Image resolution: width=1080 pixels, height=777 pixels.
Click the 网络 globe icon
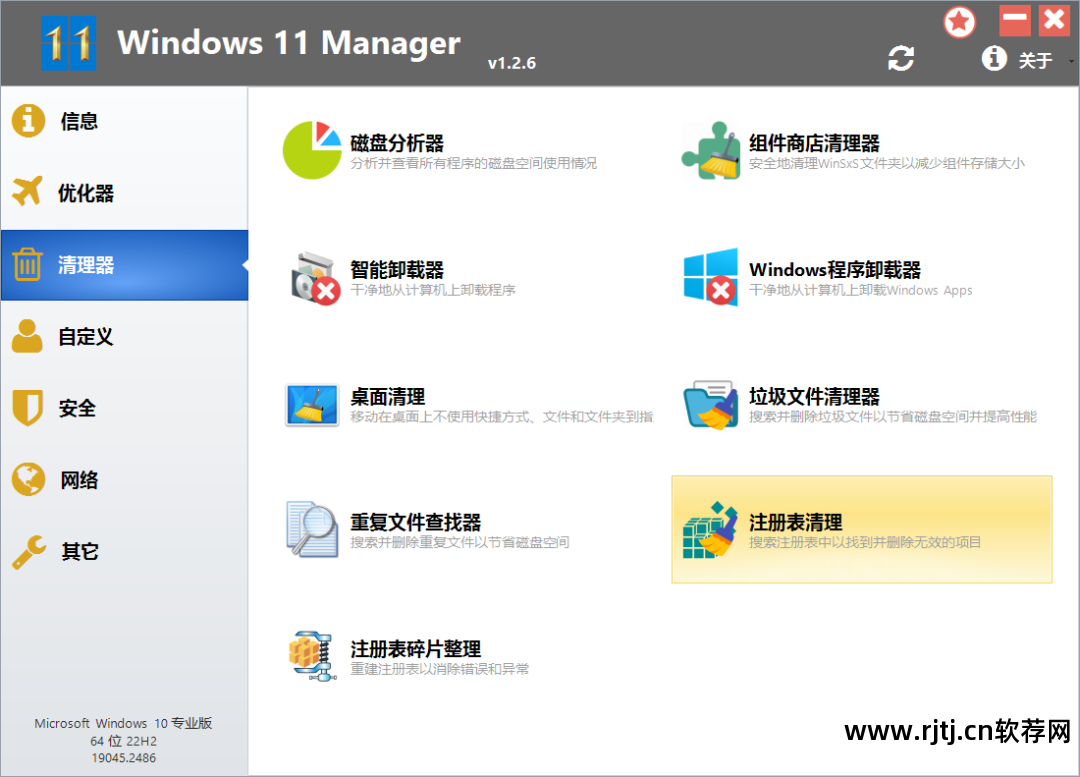pyautogui.click(x=28, y=479)
